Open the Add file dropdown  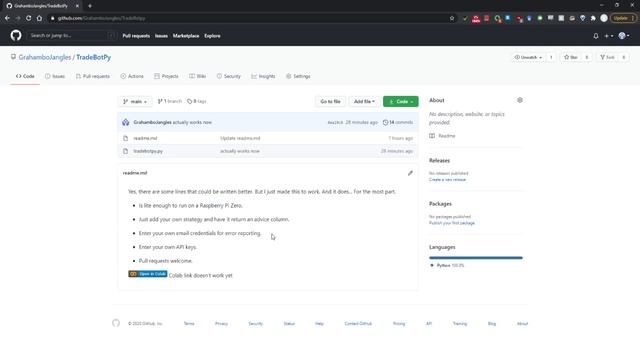[x=364, y=101]
